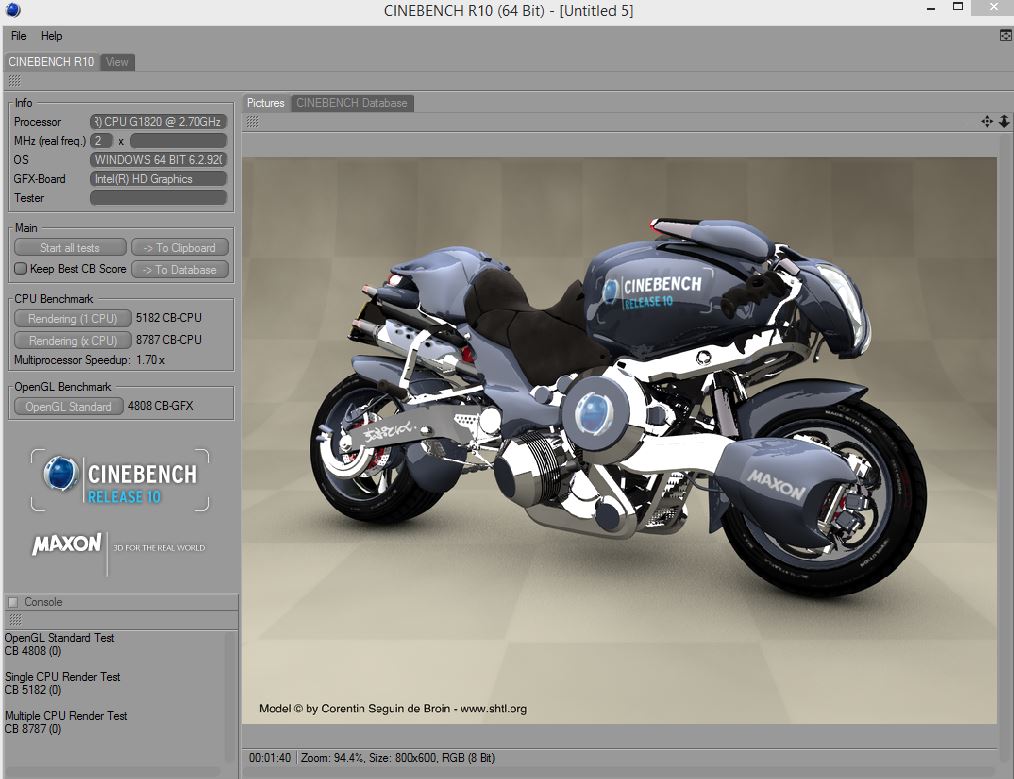Select the pan tool above the render view
Image resolution: width=1014 pixels, height=779 pixels.
pyautogui.click(x=985, y=121)
